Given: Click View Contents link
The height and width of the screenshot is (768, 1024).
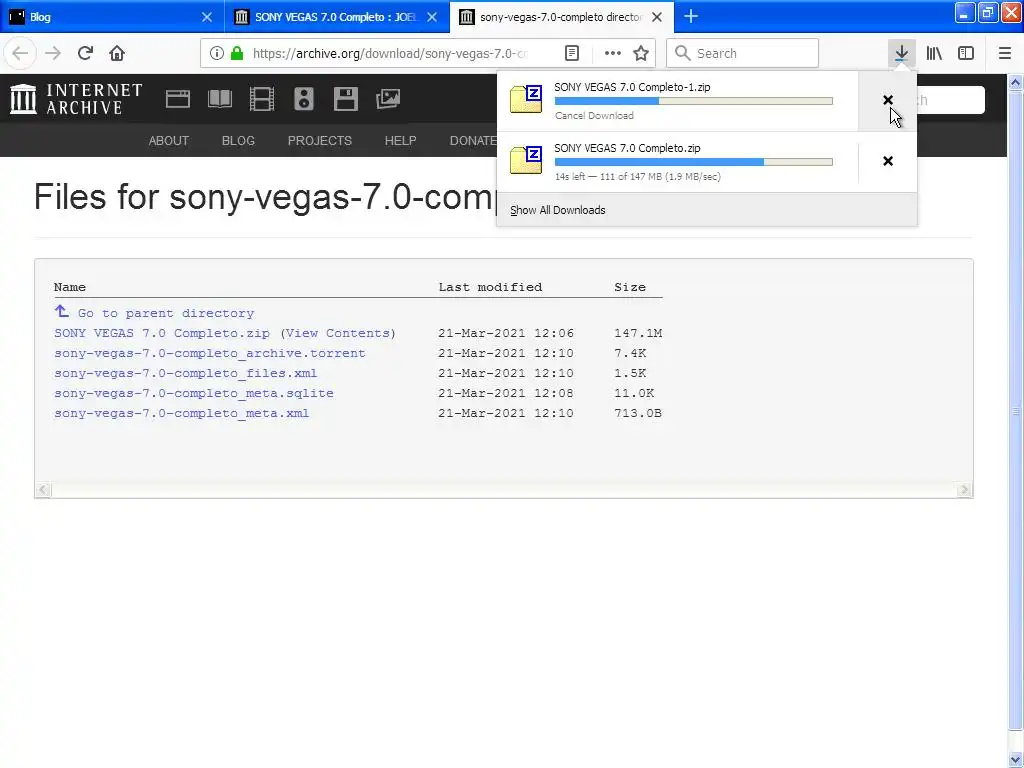Looking at the screenshot, I should 338,333.
